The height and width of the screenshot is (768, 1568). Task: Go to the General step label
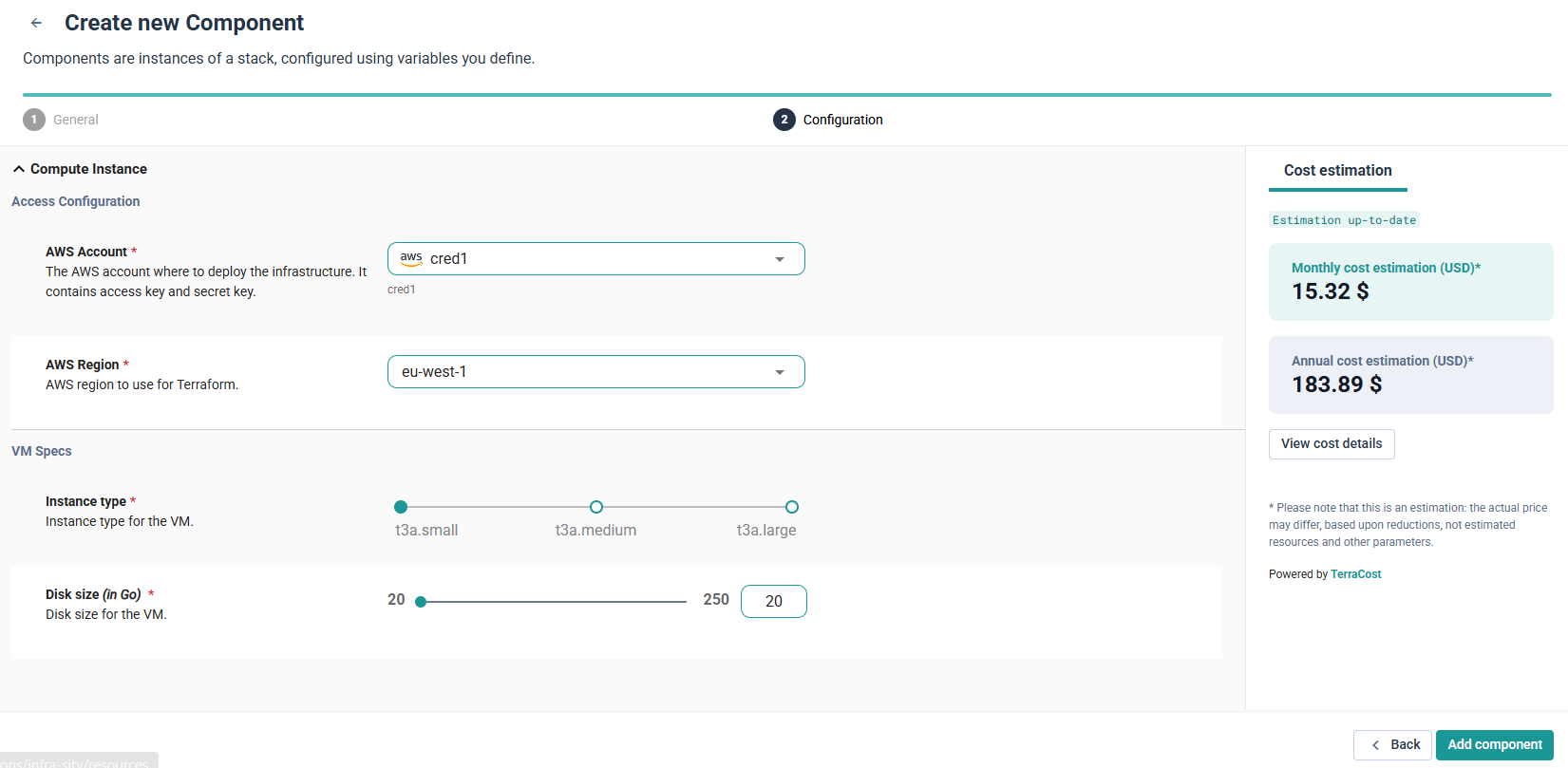pyautogui.click(x=76, y=120)
